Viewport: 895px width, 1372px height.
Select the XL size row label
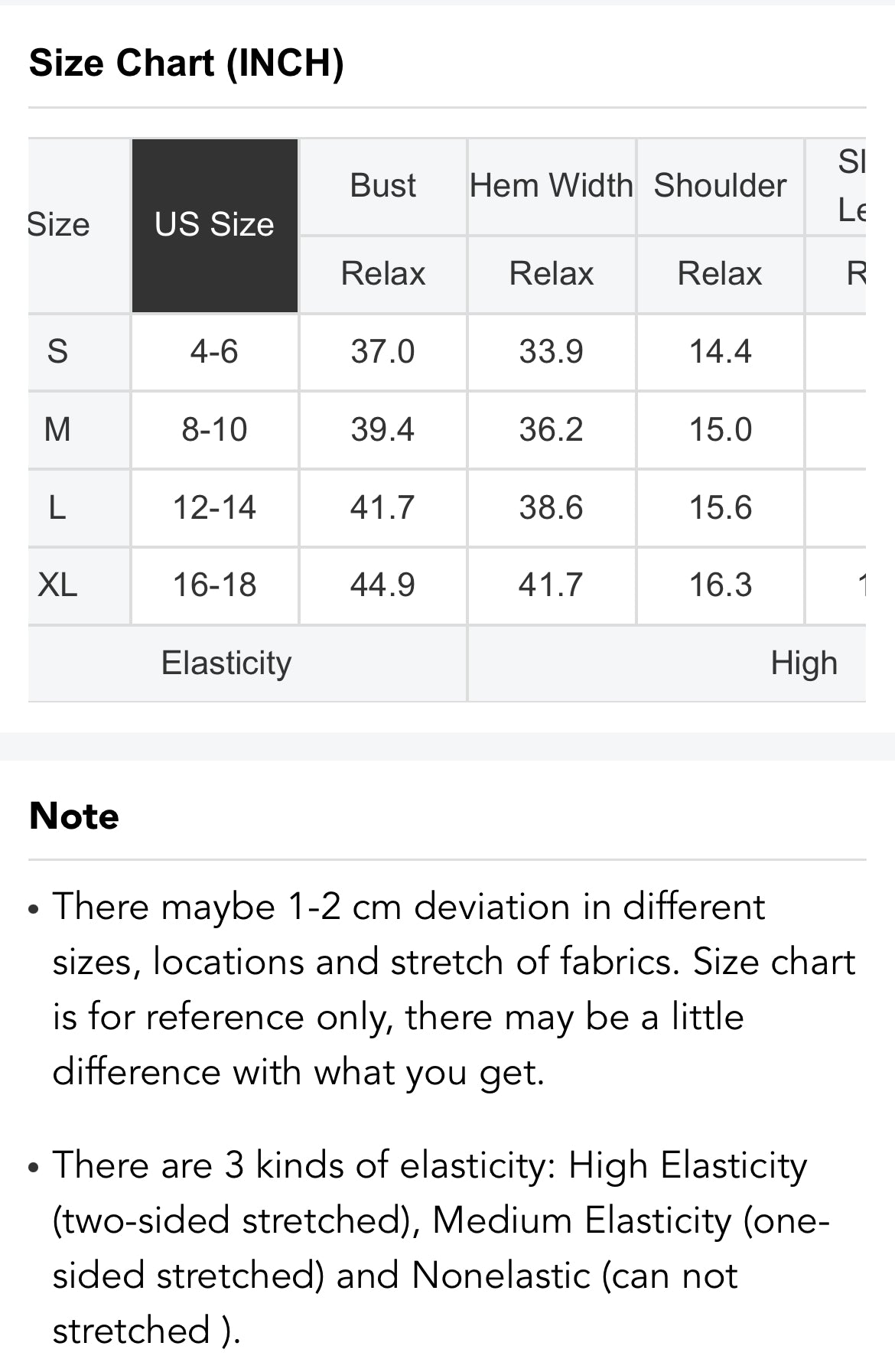coord(57,585)
